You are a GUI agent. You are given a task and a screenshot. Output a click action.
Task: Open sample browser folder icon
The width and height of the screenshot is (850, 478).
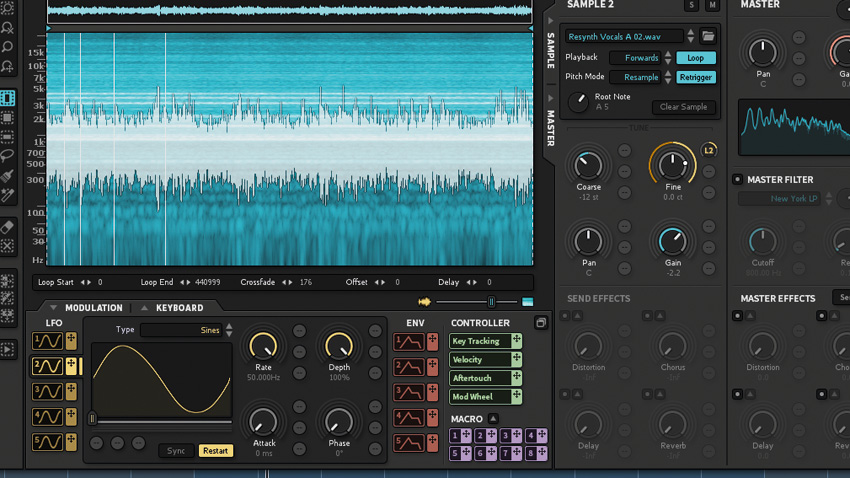pos(708,36)
